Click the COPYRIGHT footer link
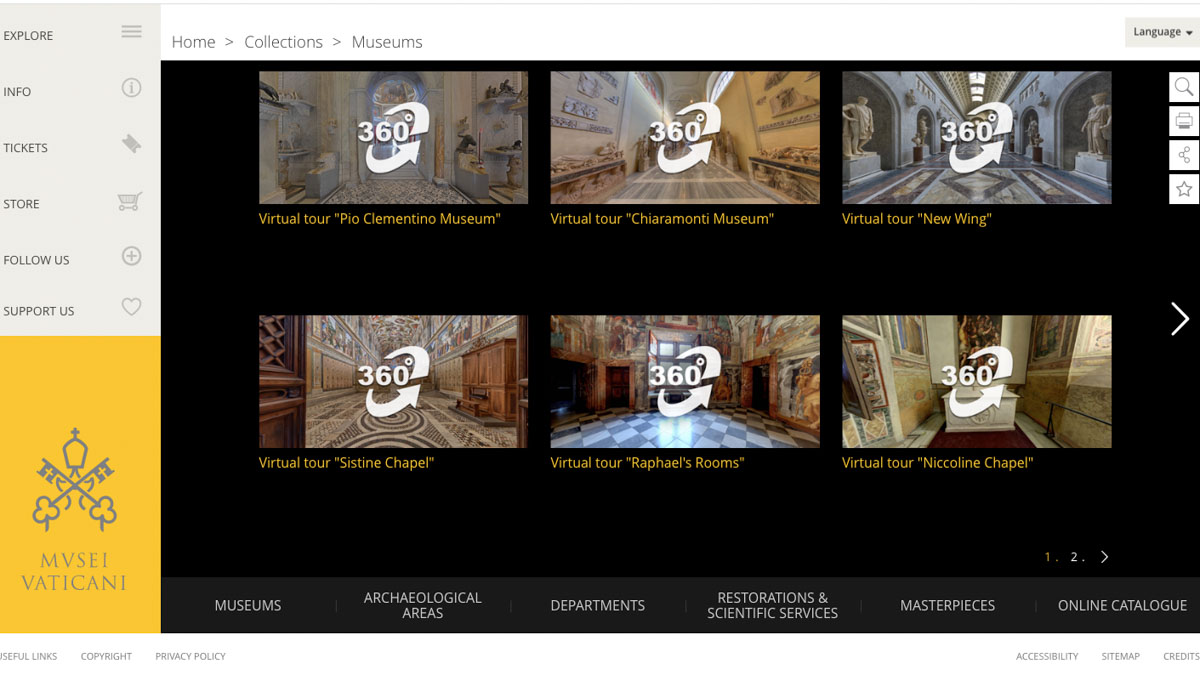Image resolution: width=1200 pixels, height=675 pixels. [106, 656]
